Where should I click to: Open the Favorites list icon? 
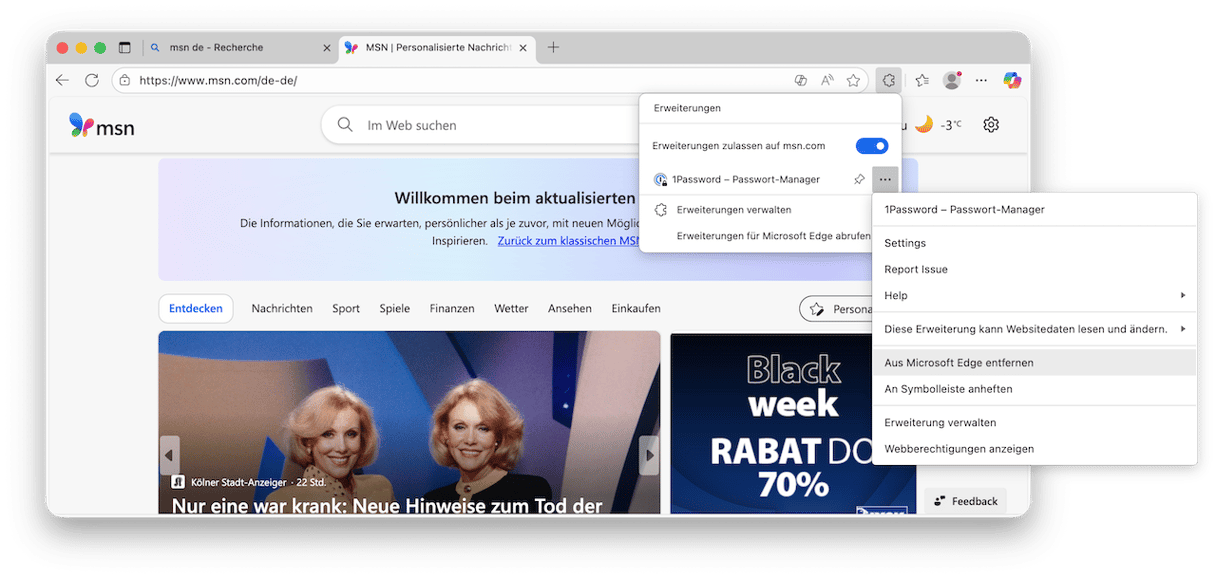[x=922, y=80]
